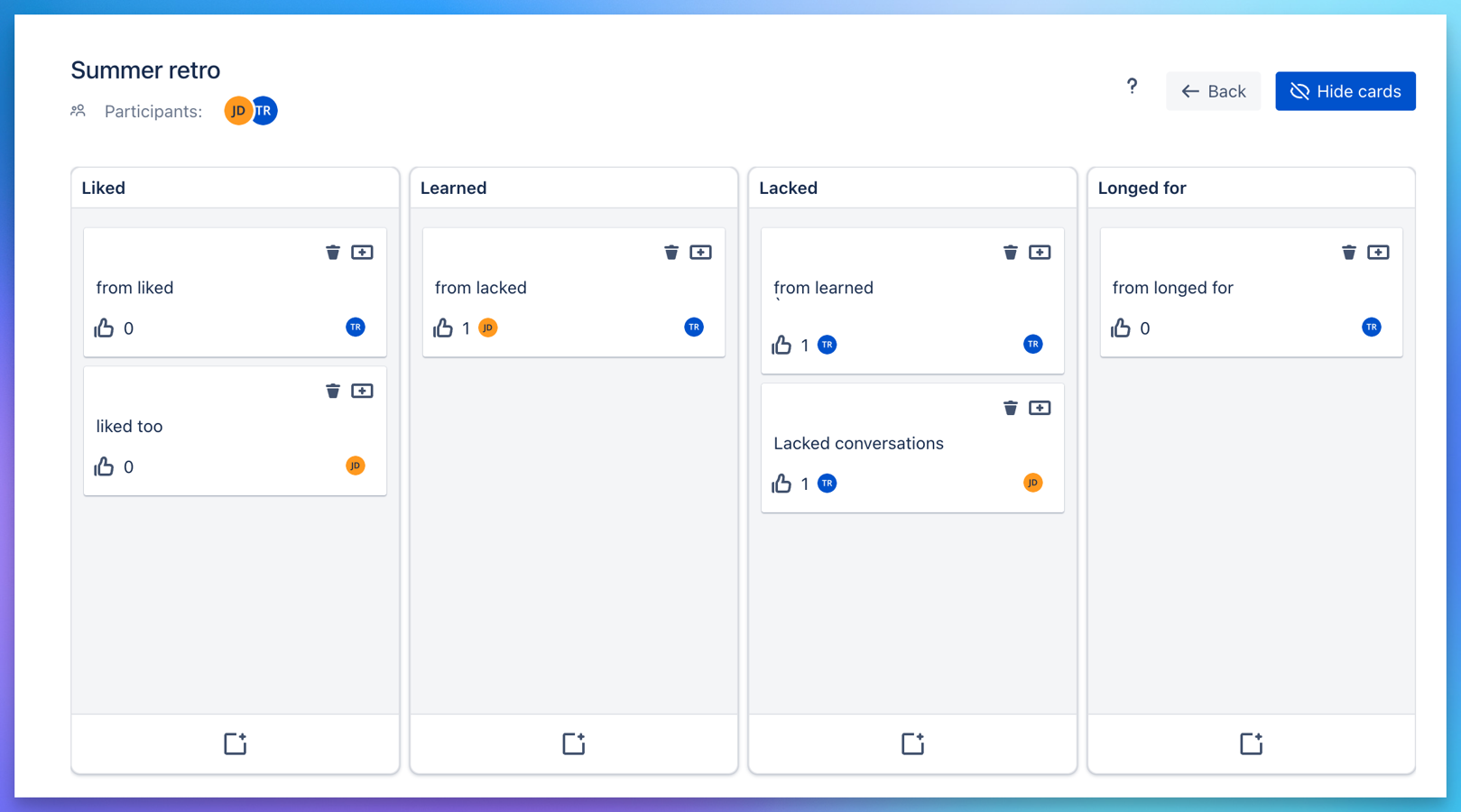The height and width of the screenshot is (812, 1461).
Task: Click add-action icon on "liked too" card
Action: pos(362,391)
